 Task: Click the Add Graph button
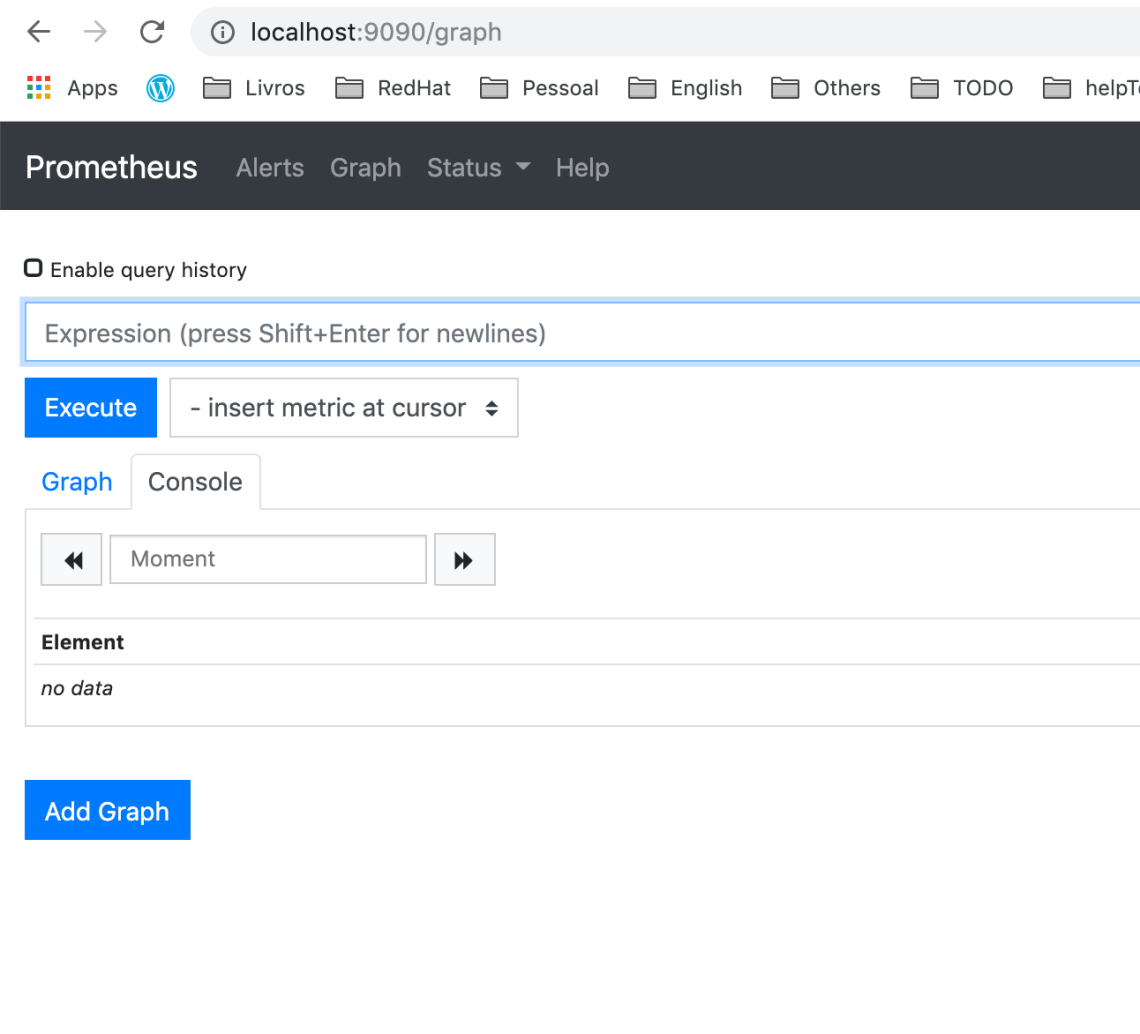(x=107, y=810)
